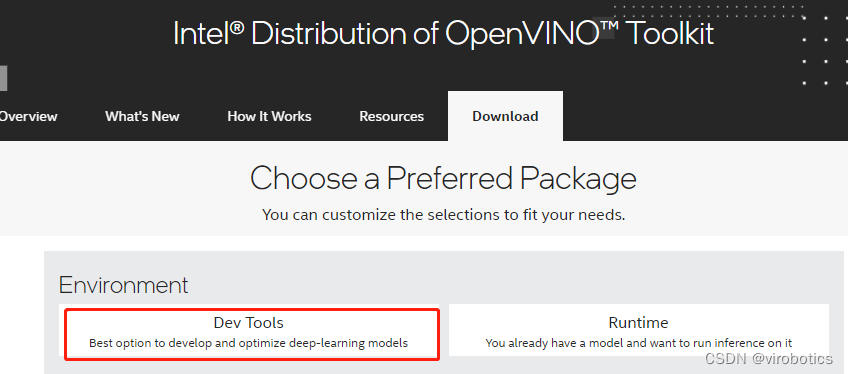Click the Intel Distribution of OpenVINO Toolkit title
848x374 pixels.
[x=443, y=34]
